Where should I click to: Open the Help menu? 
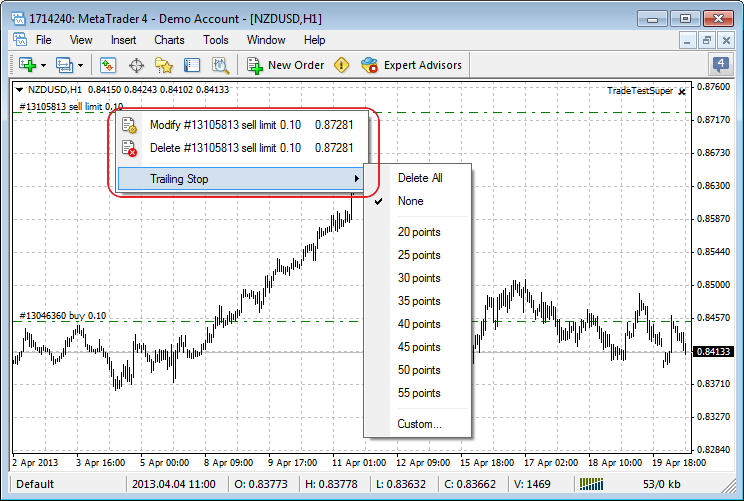tap(315, 40)
